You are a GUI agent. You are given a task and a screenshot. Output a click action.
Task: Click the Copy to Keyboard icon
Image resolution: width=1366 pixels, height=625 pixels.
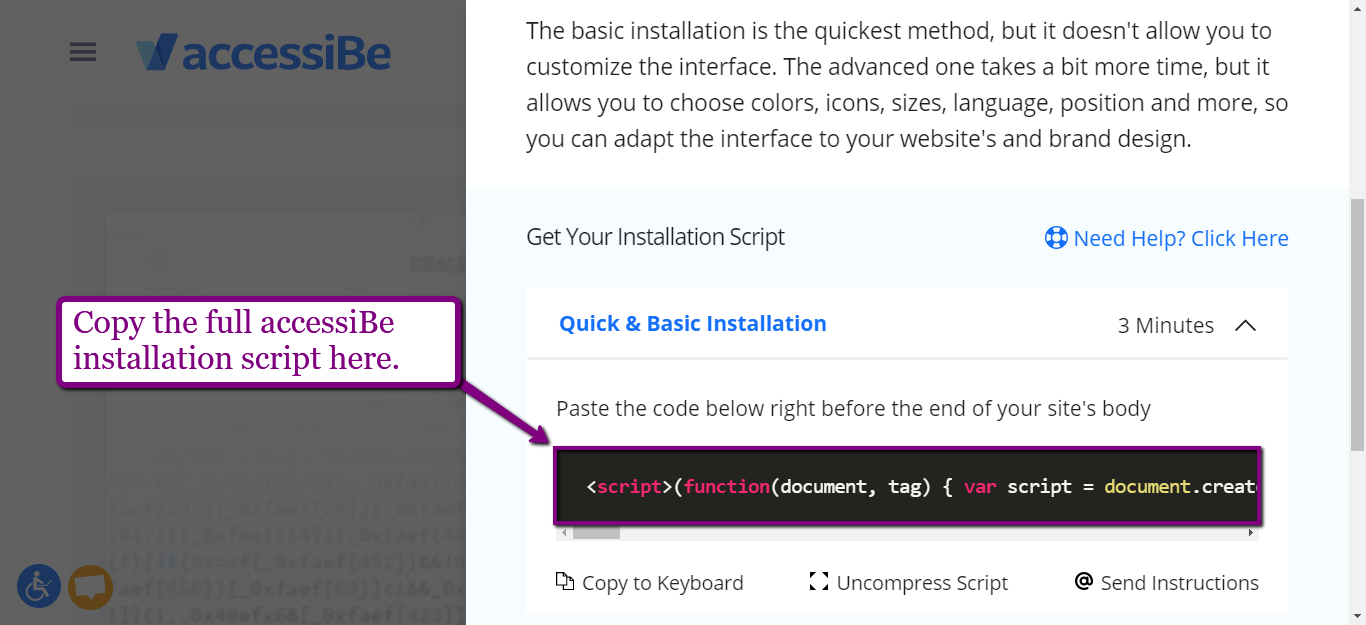pyautogui.click(x=565, y=582)
